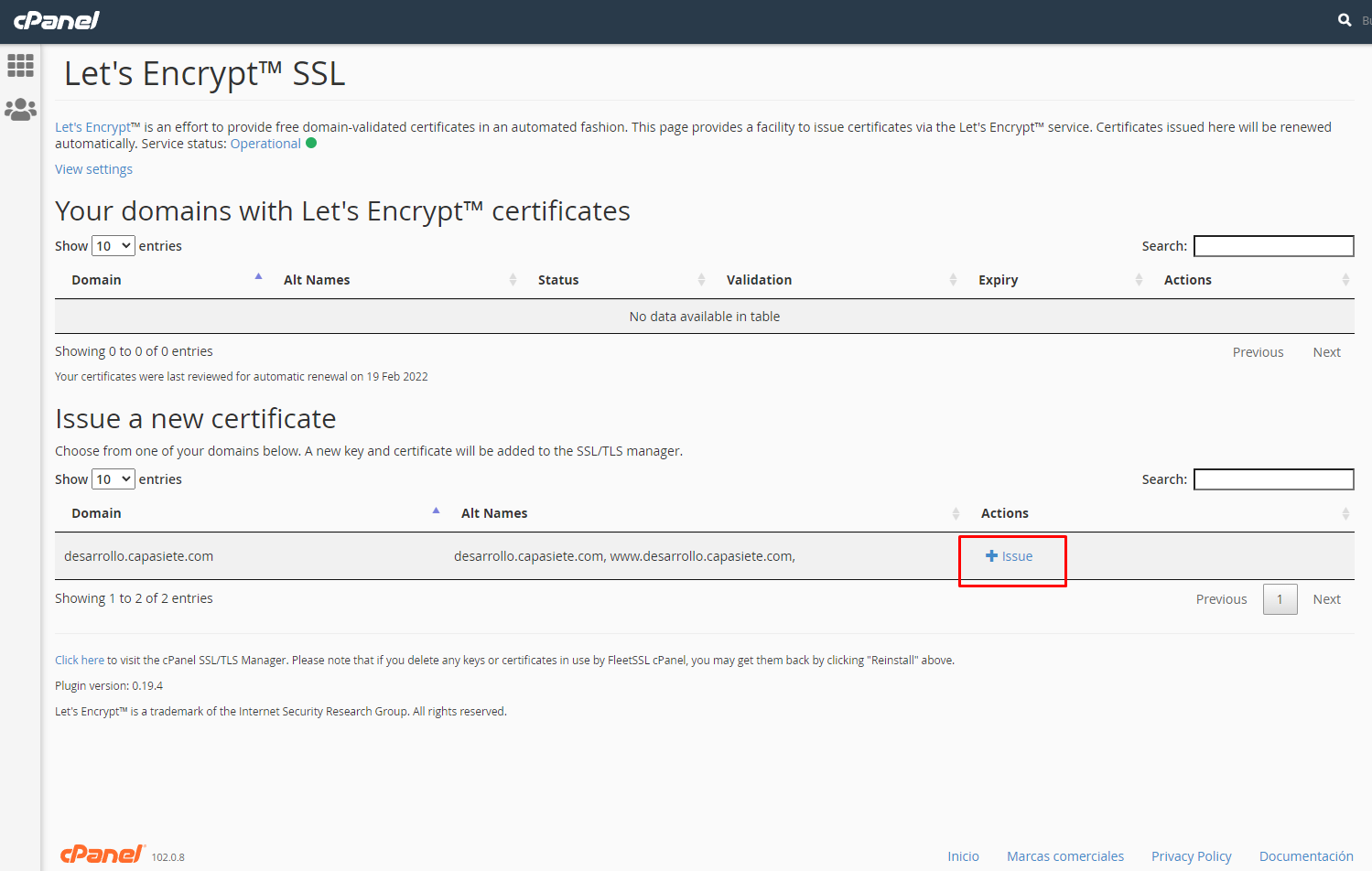The height and width of the screenshot is (871, 1372).
Task: Sort by Expiry column arrows
Action: [x=1139, y=280]
